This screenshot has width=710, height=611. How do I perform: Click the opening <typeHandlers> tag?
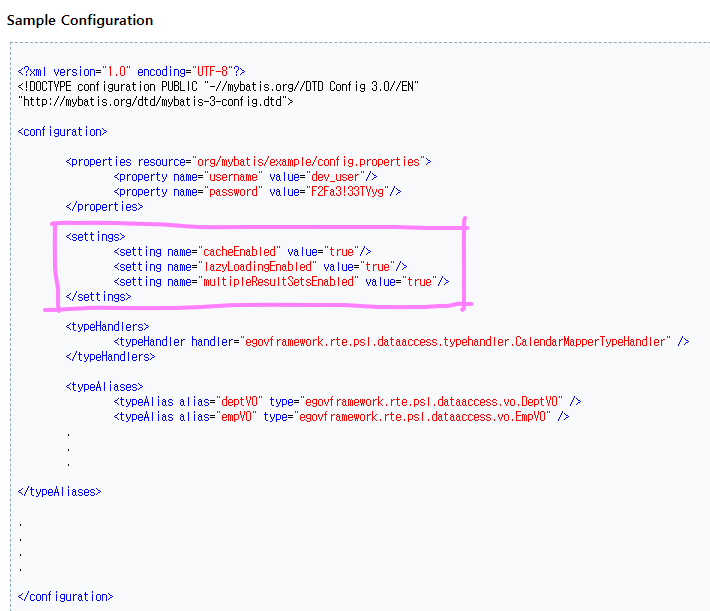[107, 327]
